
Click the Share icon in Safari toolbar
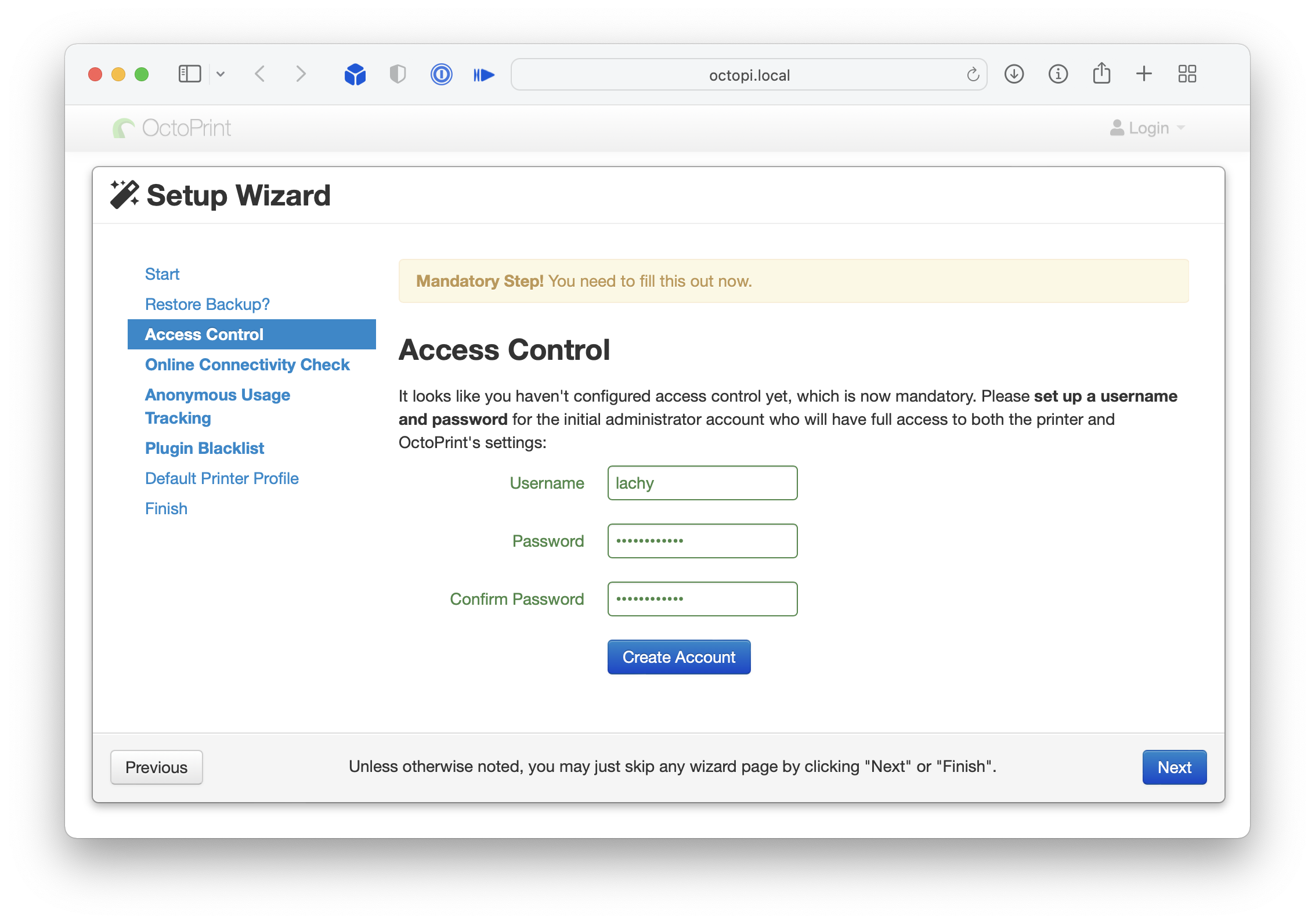(1101, 73)
